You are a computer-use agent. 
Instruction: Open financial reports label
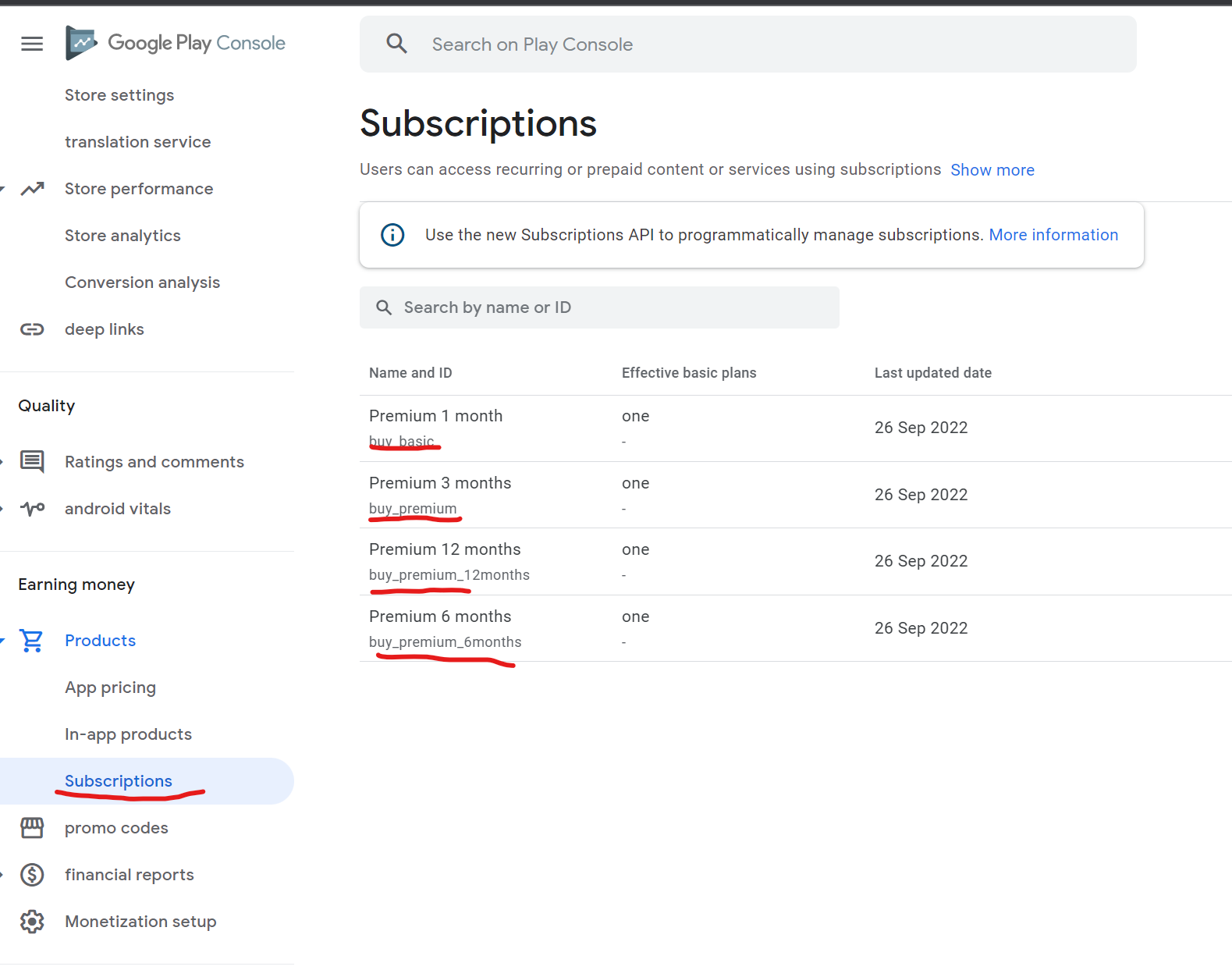pyautogui.click(x=130, y=875)
